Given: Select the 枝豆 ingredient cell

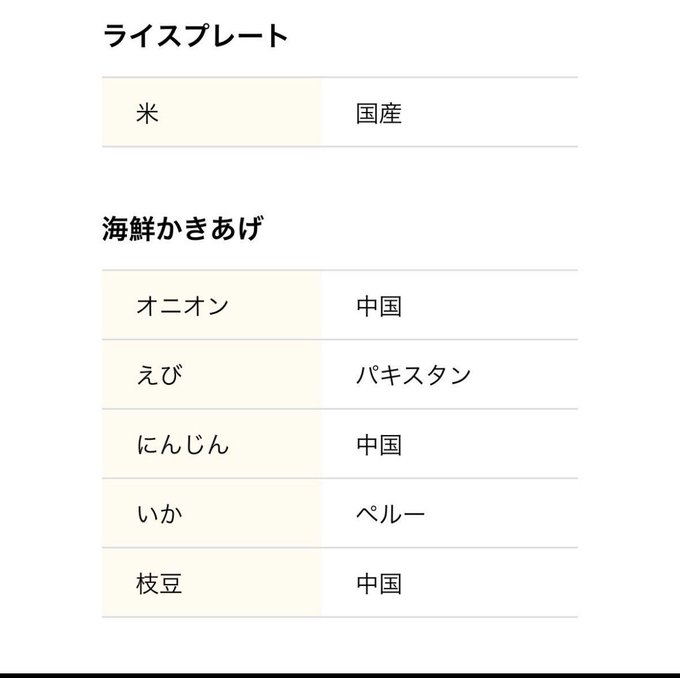Looking at the screenshot, I should tap(158, 583).
